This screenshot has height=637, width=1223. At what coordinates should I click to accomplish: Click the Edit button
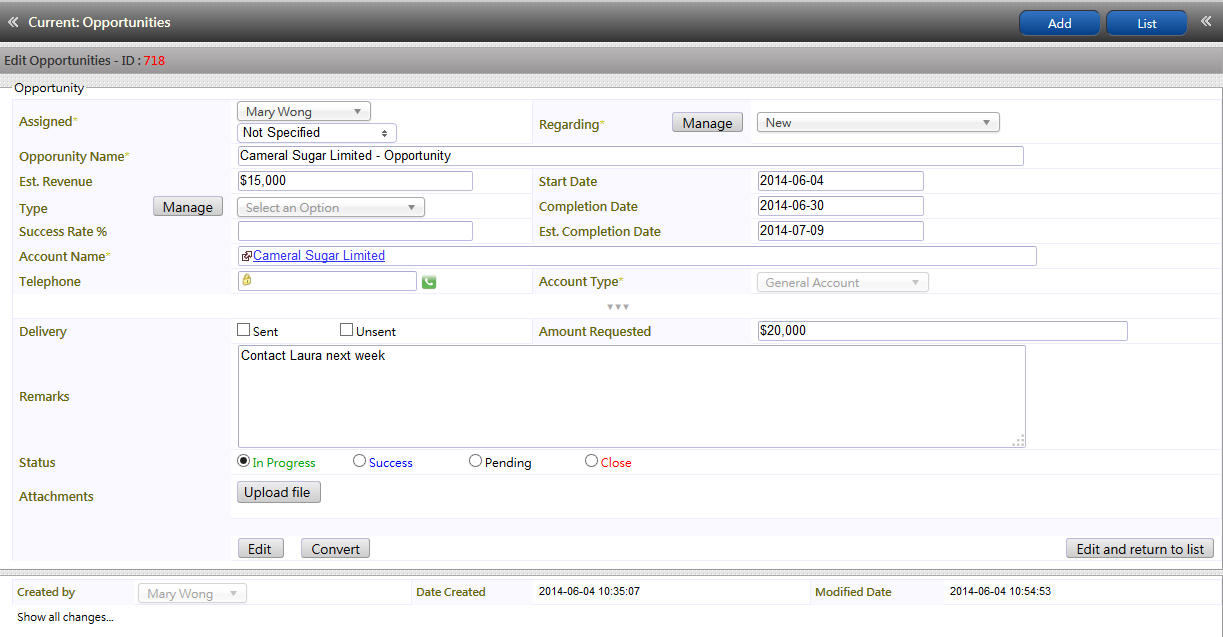pos(260,549)
